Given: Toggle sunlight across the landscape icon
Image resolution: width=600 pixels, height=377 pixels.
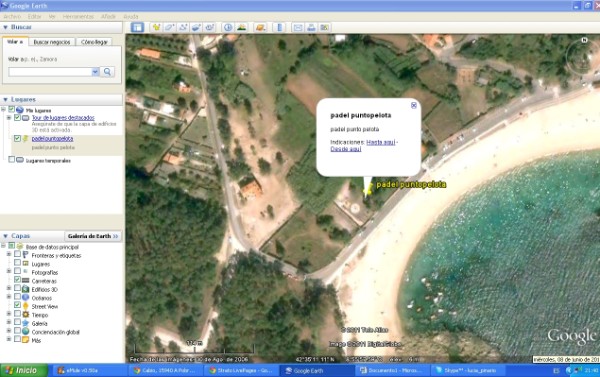Looking at the screenshot, I should [241, 27].
